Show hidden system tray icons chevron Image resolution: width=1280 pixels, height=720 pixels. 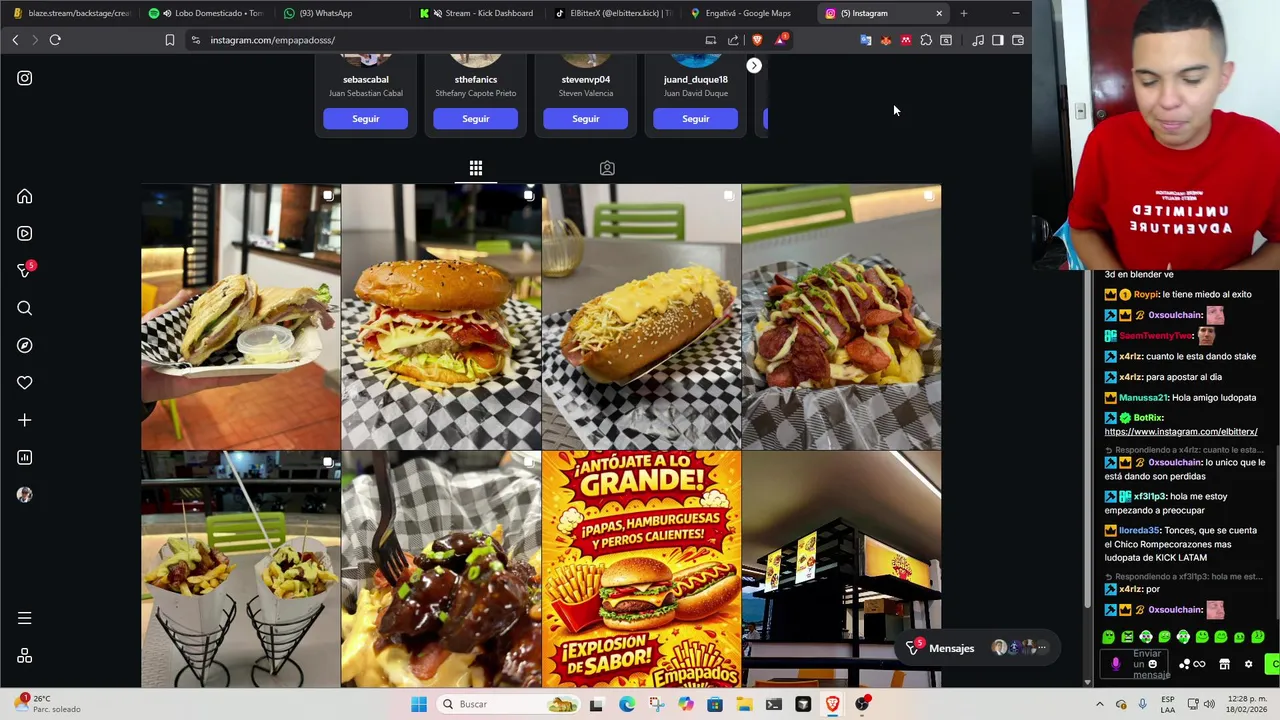[1100, 704]
